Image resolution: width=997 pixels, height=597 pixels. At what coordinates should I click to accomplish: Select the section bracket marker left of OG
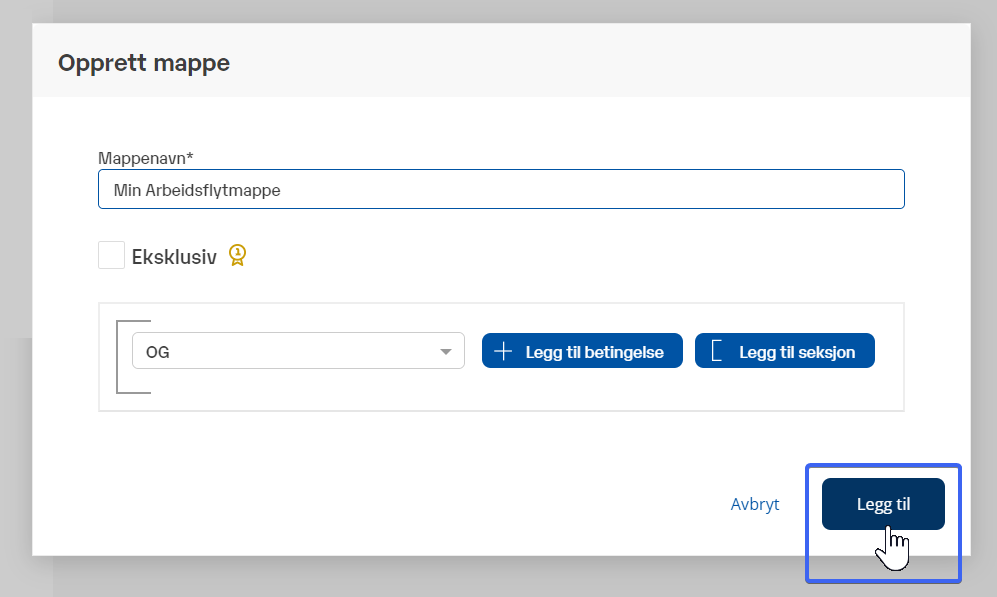coord(119,356)
